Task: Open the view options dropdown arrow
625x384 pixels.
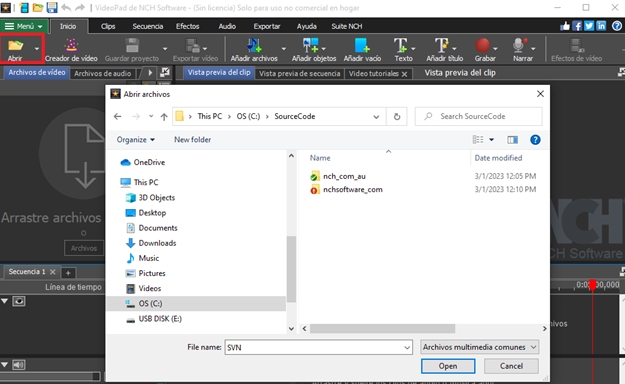Action: pos(491,140)
